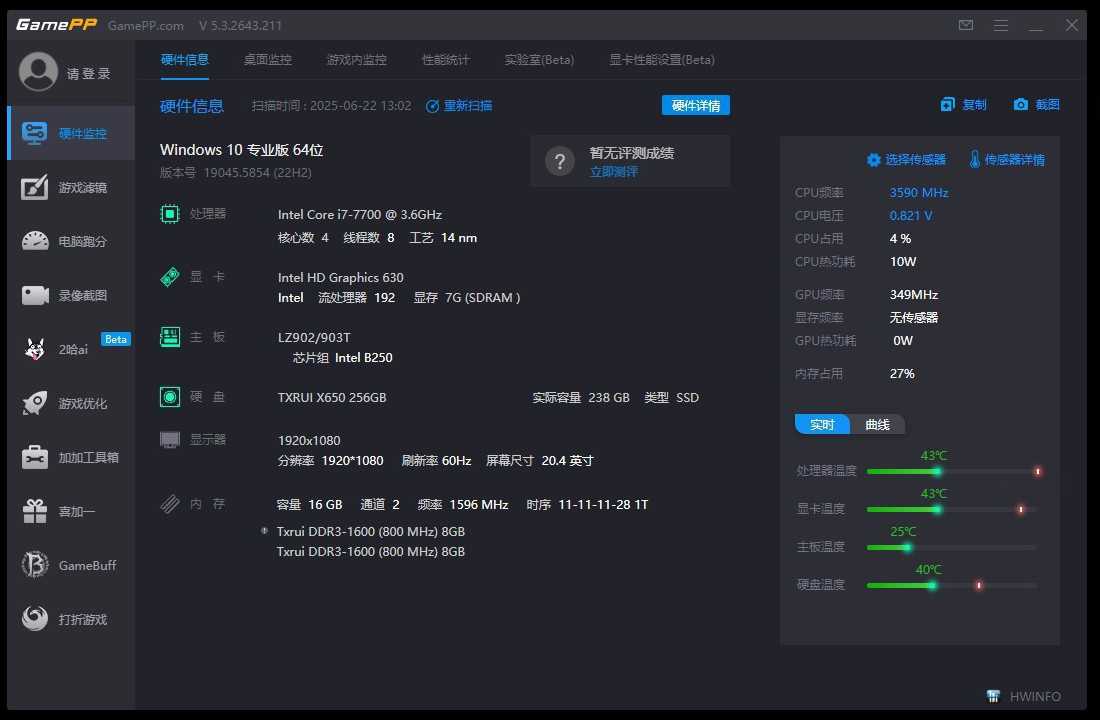The image size is (1100, 720).
Task: Click CPU频率 value '3590 MHz'
Action: coord(918,192)
